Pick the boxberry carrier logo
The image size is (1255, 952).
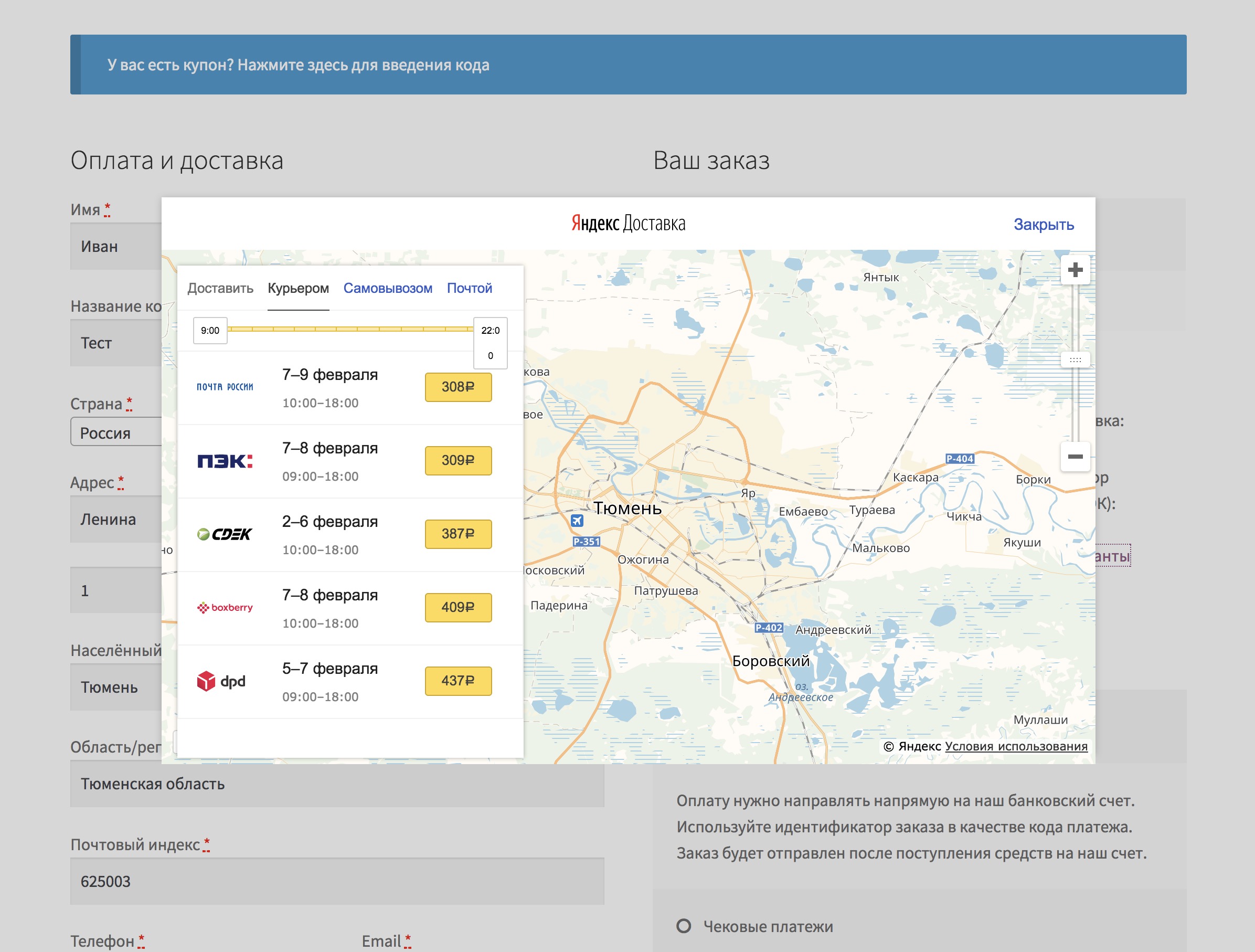[225, 607]
